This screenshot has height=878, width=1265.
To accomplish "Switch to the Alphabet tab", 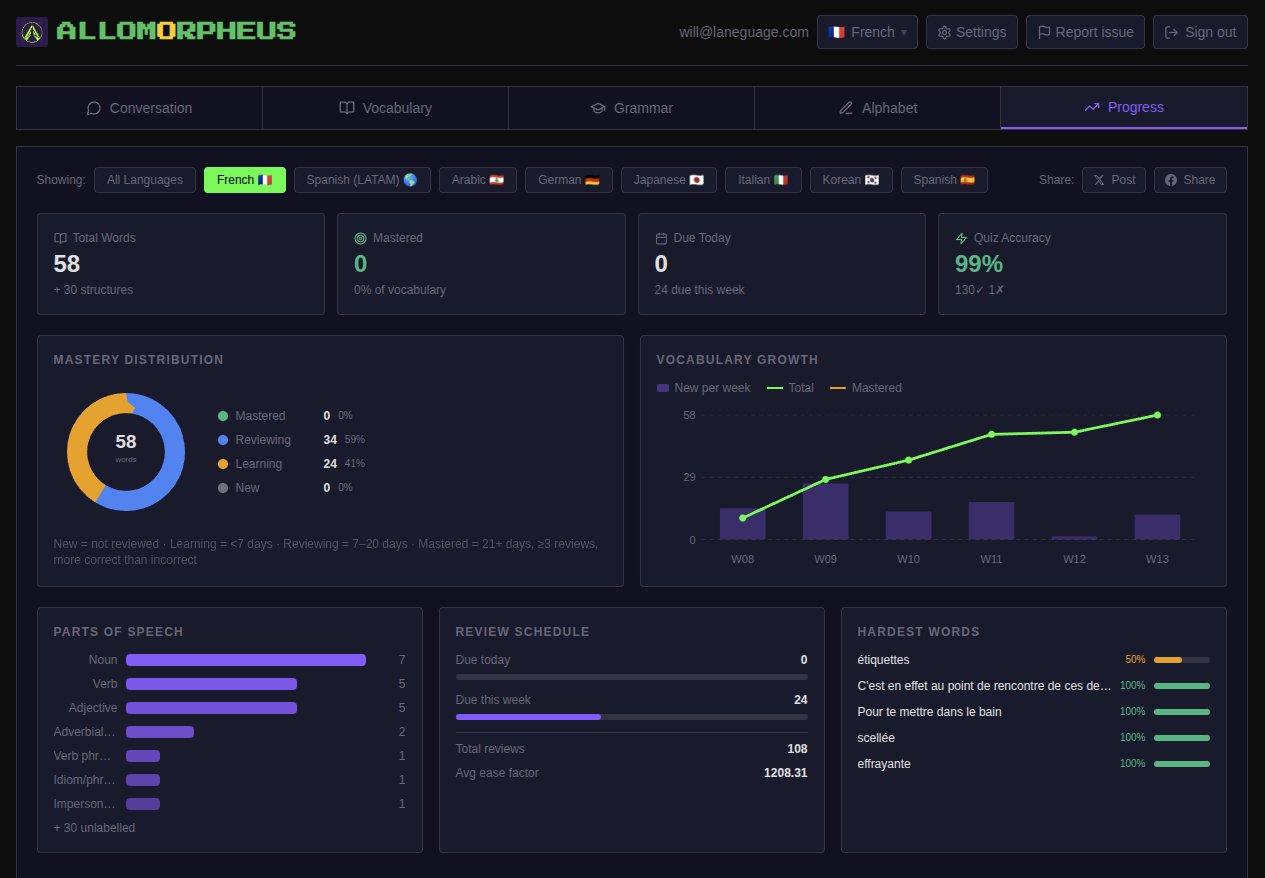I will coord(877,108).
